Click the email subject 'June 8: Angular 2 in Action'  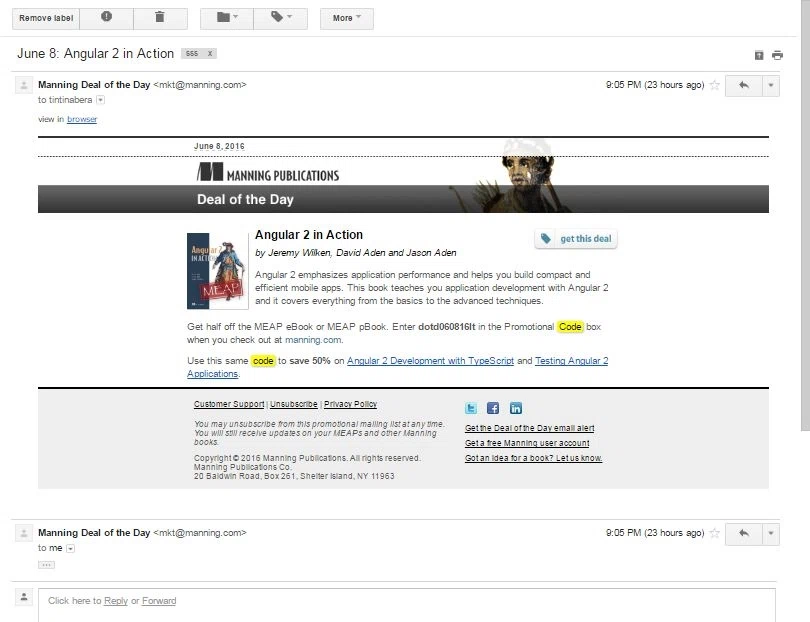pyautogui.click(x=96, y=53)
